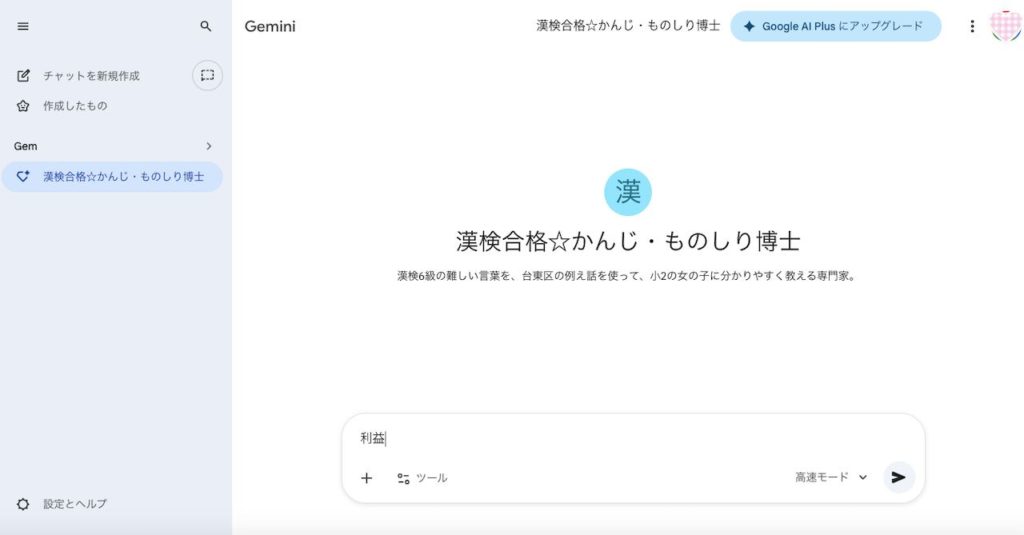1024x535 pixels.
Task: Open the 高速モード model dropdown
Action: point(831,478)
